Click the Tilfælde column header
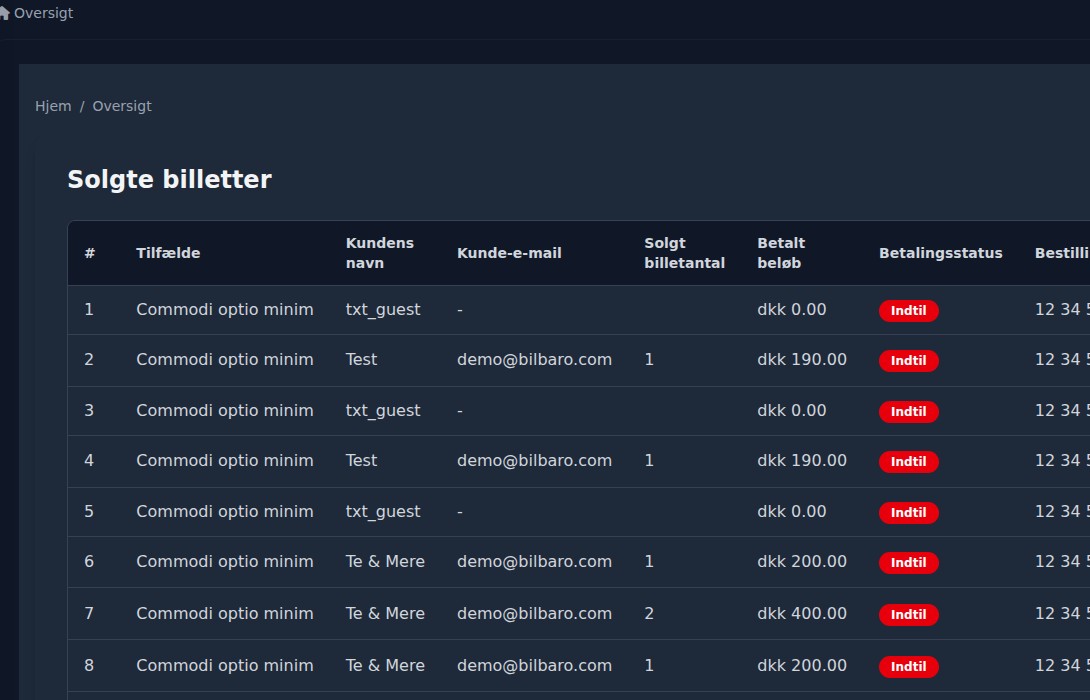 tap(168, 253)
